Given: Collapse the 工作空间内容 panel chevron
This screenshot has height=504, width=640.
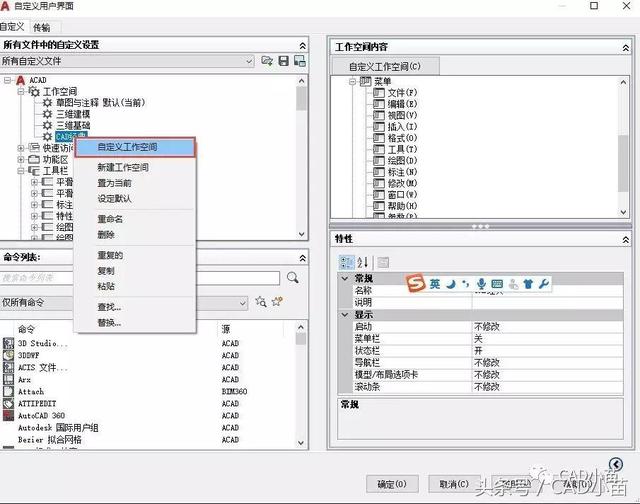Looking at the screenshot, I should tap(626, 48).
